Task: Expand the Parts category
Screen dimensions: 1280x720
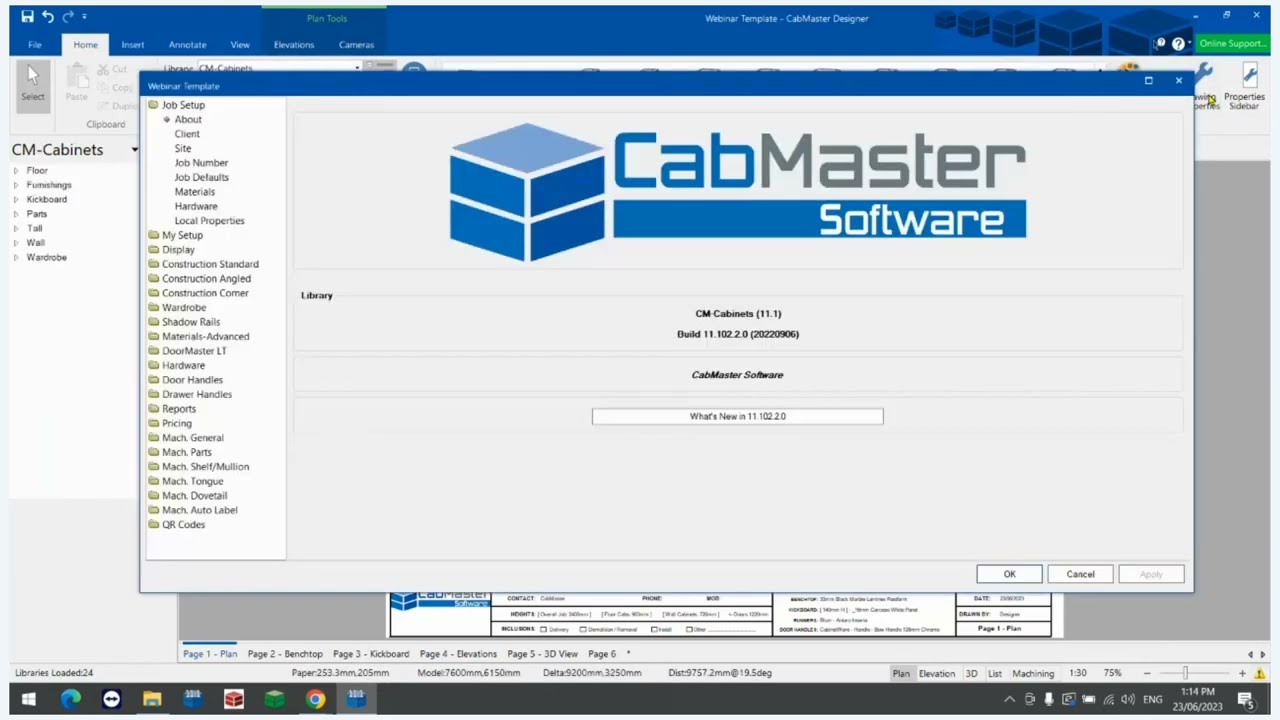Action: coord(15,214)
